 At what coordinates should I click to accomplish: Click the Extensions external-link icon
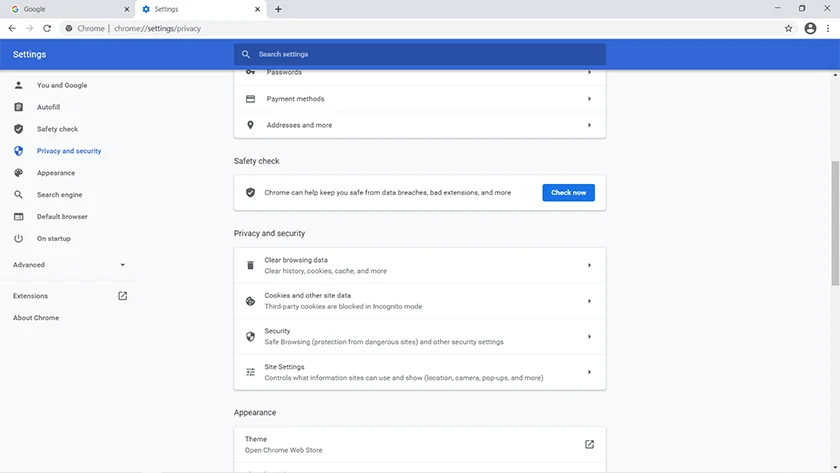point(123,296)
